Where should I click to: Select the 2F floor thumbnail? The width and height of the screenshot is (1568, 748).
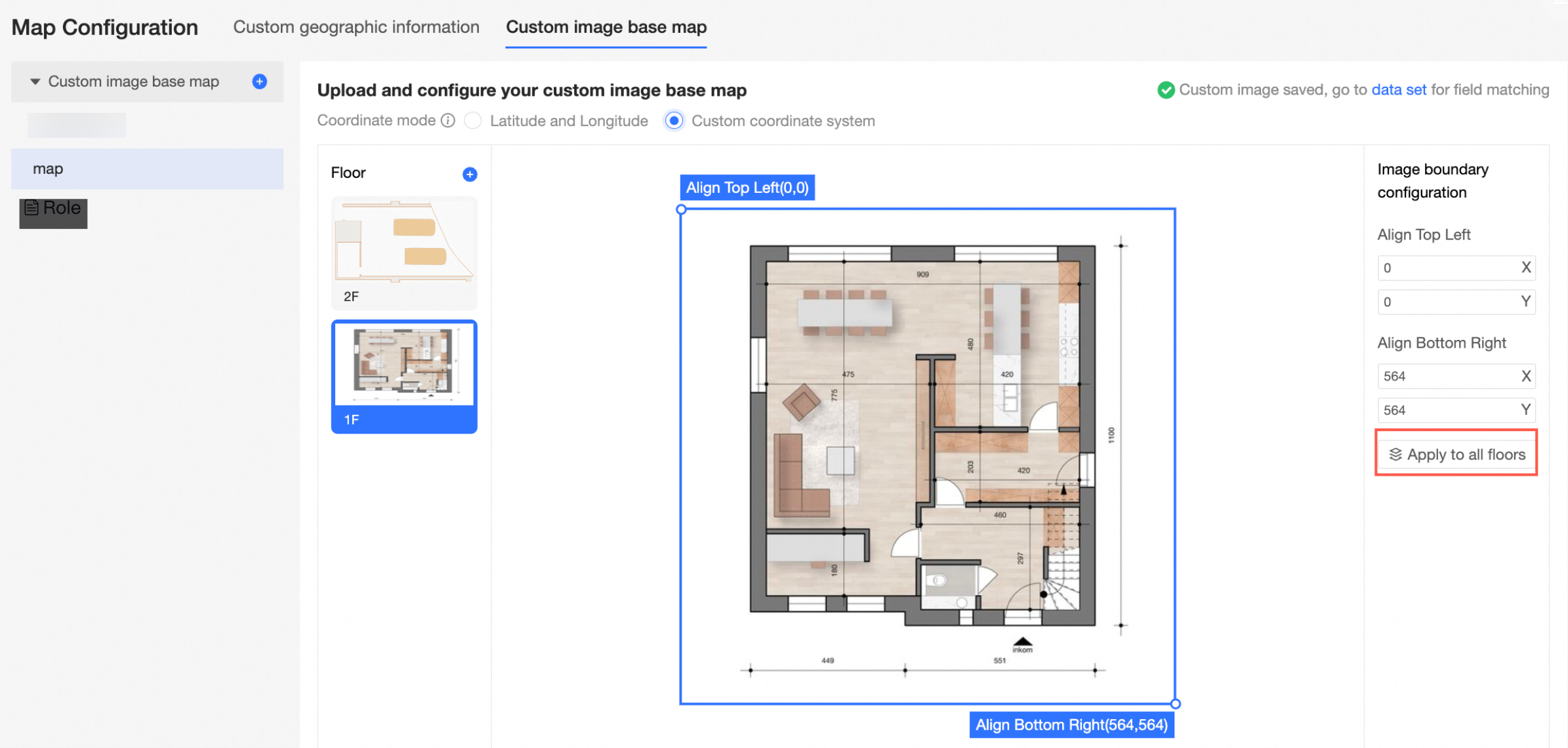coord(403,253)
